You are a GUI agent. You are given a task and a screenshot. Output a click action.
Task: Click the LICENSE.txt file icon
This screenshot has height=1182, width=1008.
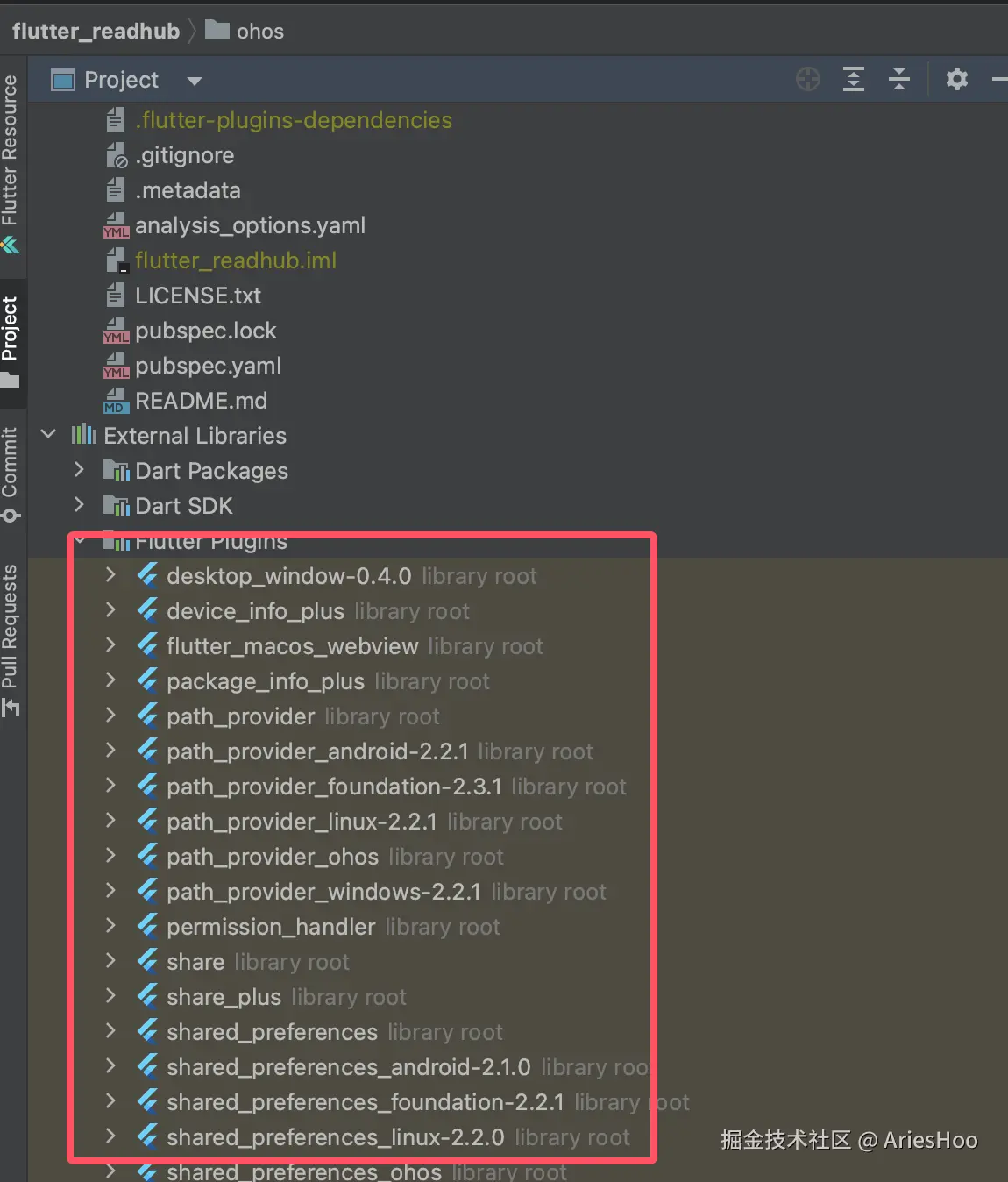(116, 295)
